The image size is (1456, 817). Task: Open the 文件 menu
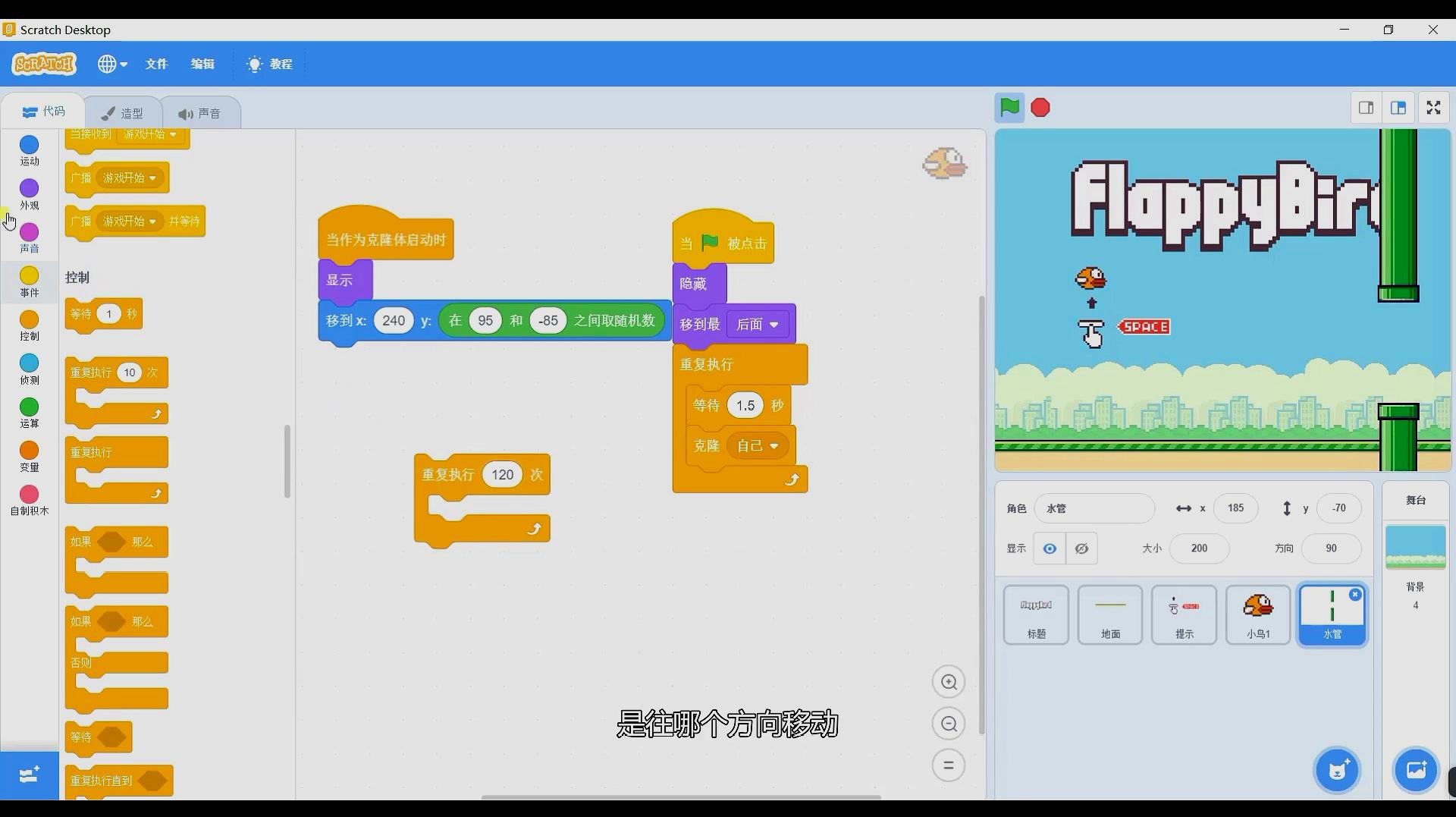[x=156, y=64]
